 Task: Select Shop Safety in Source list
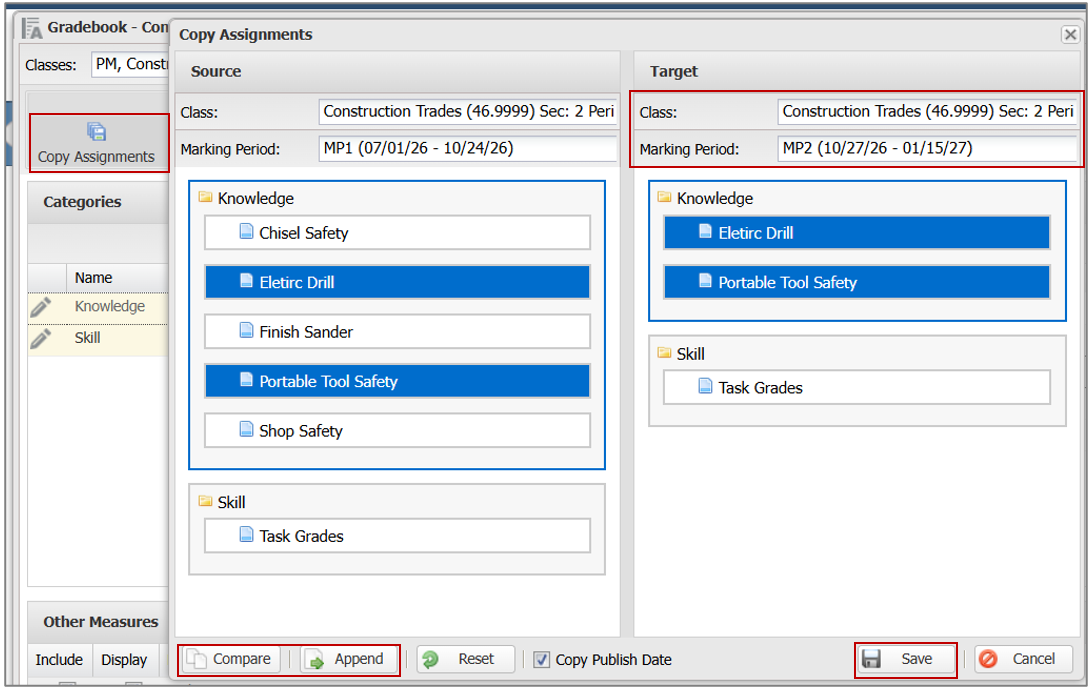[x=397, y=430]
